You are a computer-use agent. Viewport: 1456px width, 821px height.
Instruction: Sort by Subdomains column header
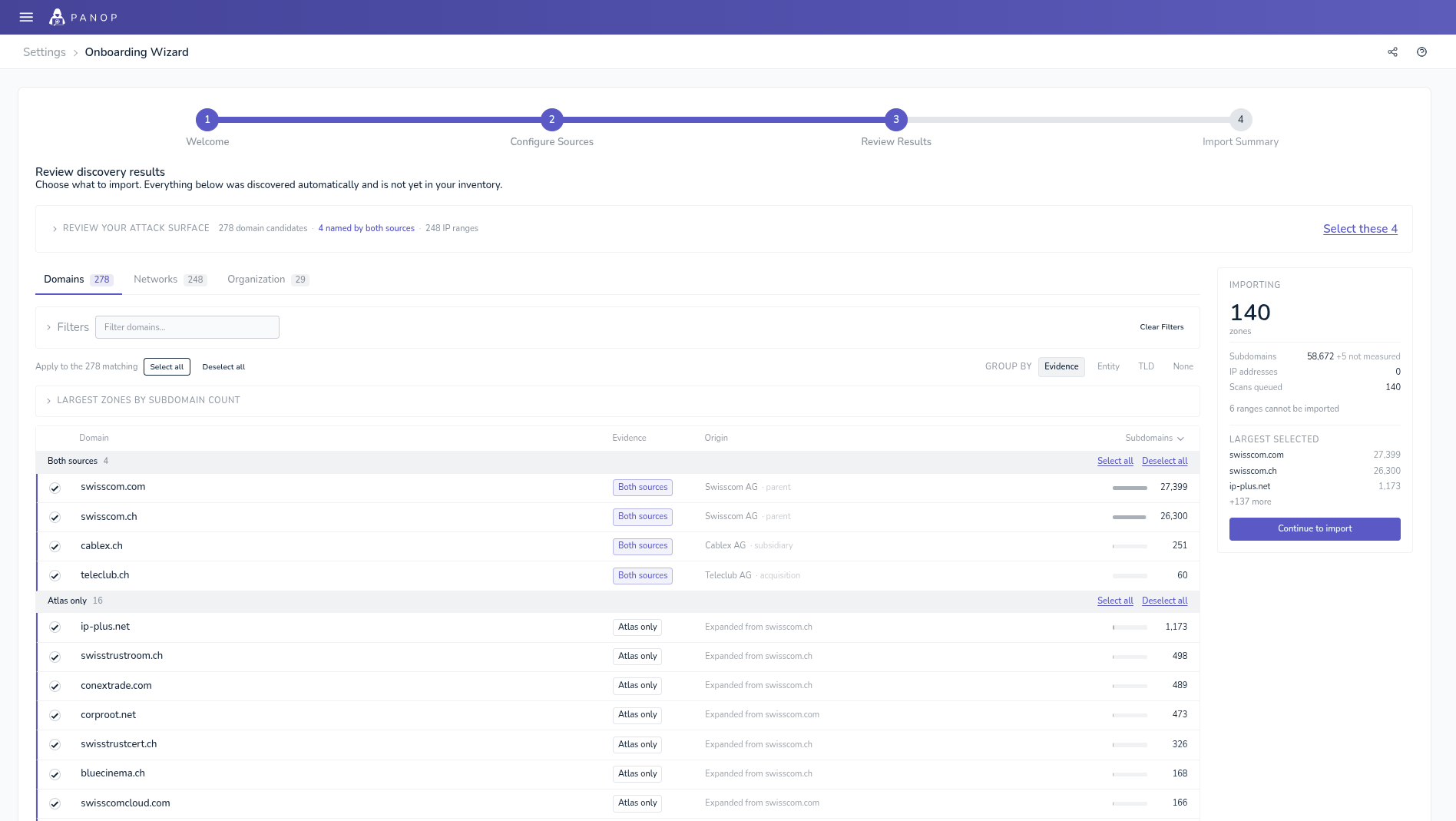pos(1154,438)
